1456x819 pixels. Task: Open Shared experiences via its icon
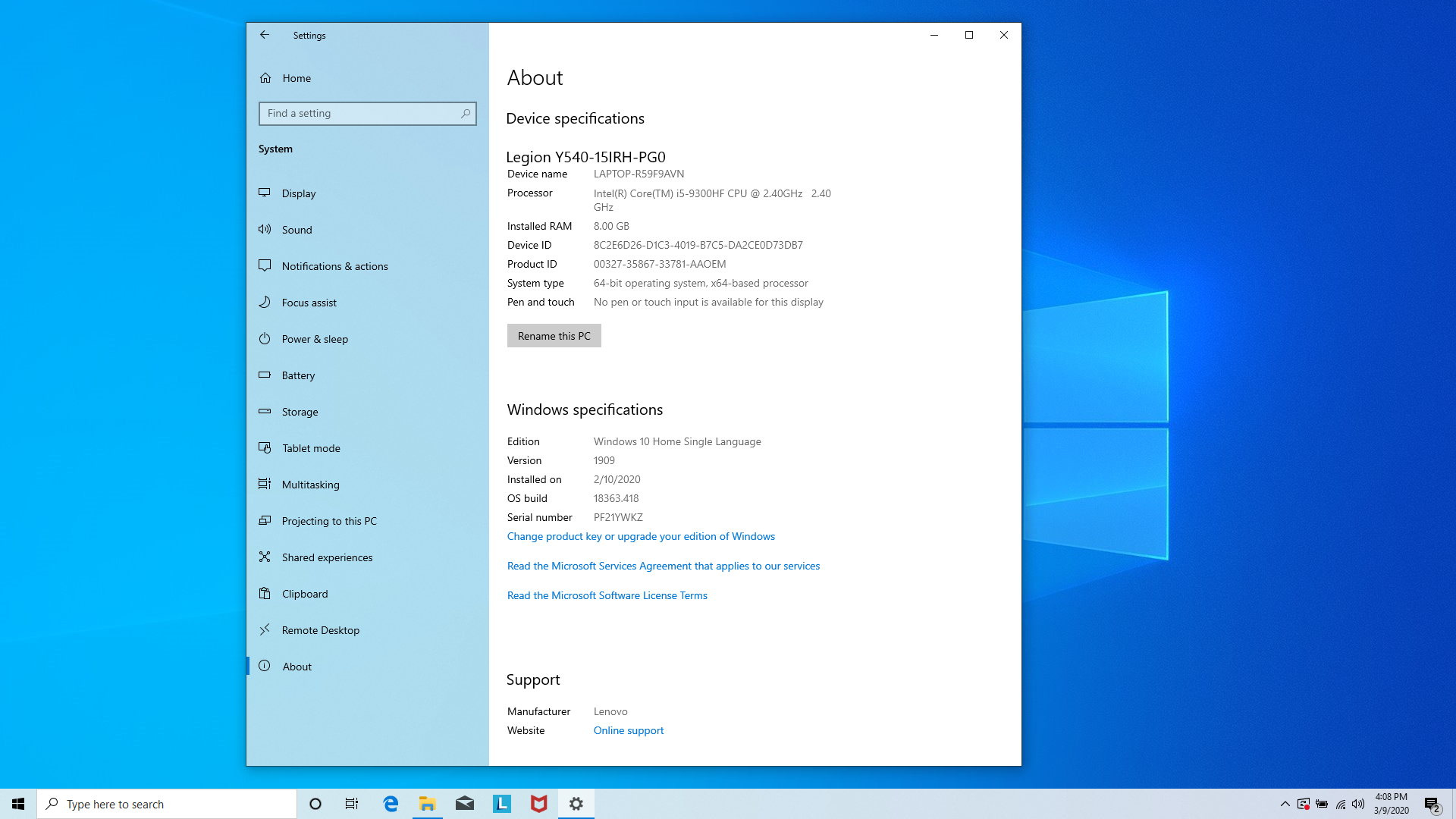[x=265, y=557]
